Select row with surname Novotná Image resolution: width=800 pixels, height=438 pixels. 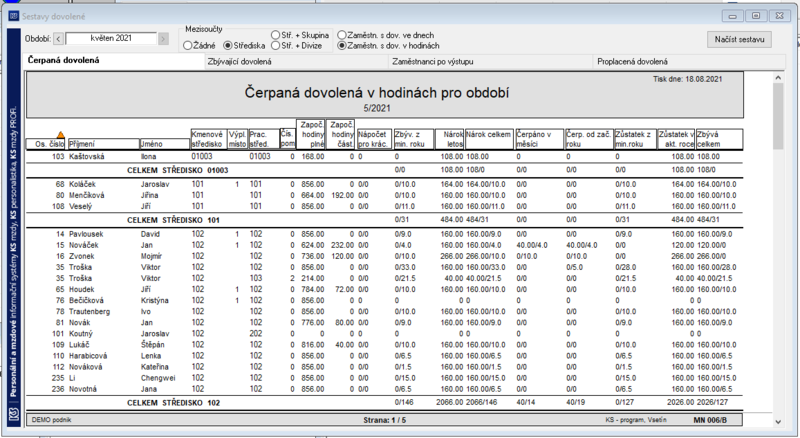pos(385,389)
